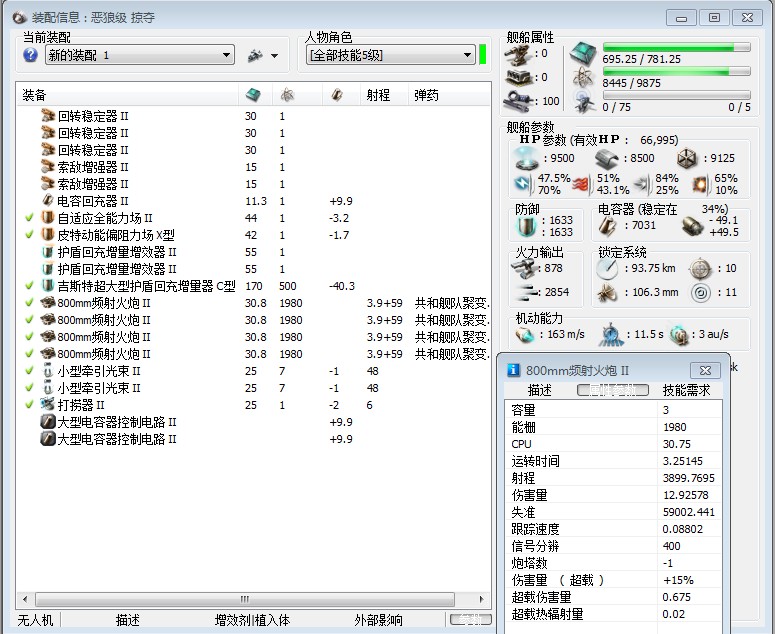Image resolution: width=775 pixels, height=634 pixels.
Task: Click the CPU usage progress bar
Action: tap(676, 47)
